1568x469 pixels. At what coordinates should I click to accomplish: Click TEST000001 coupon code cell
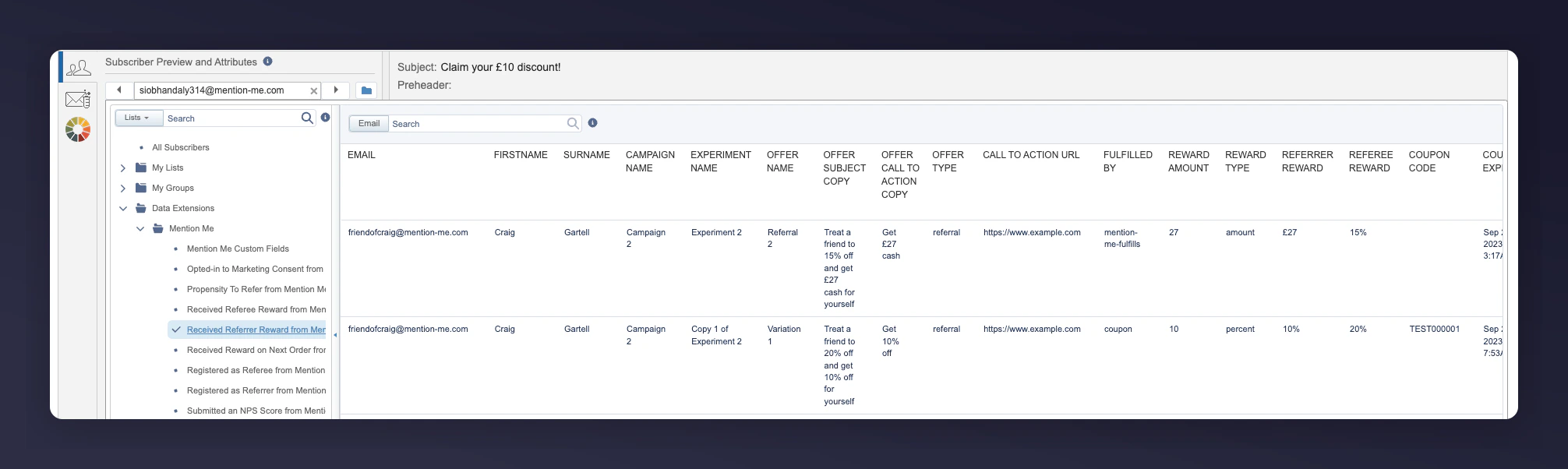click(x=1434, y=329)
